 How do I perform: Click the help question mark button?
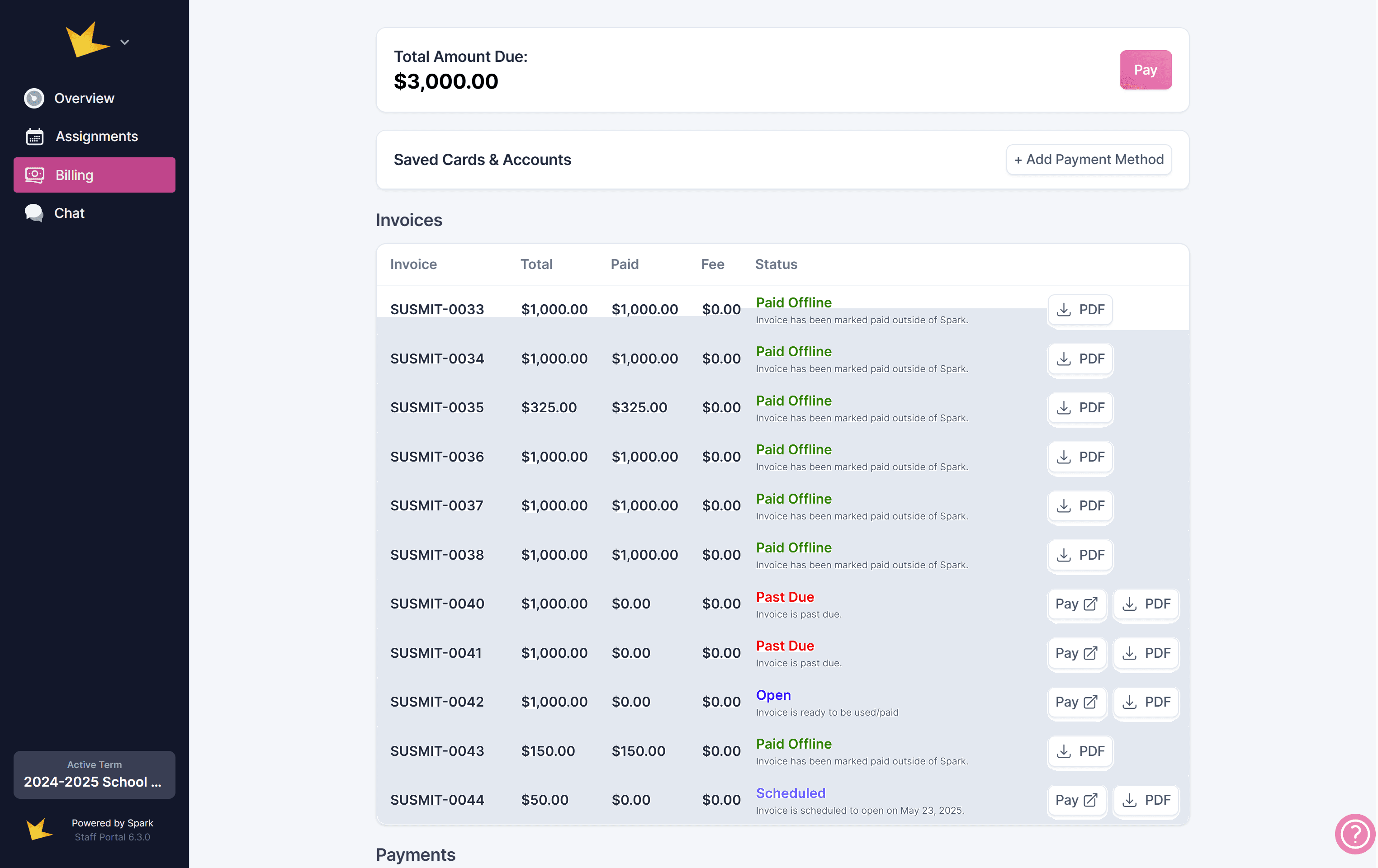point(1354,833)
